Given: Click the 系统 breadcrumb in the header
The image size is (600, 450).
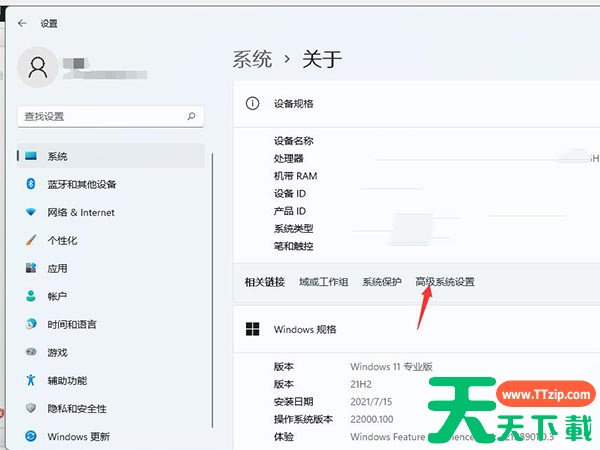Looking at the screenshot, I should [252, 59].
